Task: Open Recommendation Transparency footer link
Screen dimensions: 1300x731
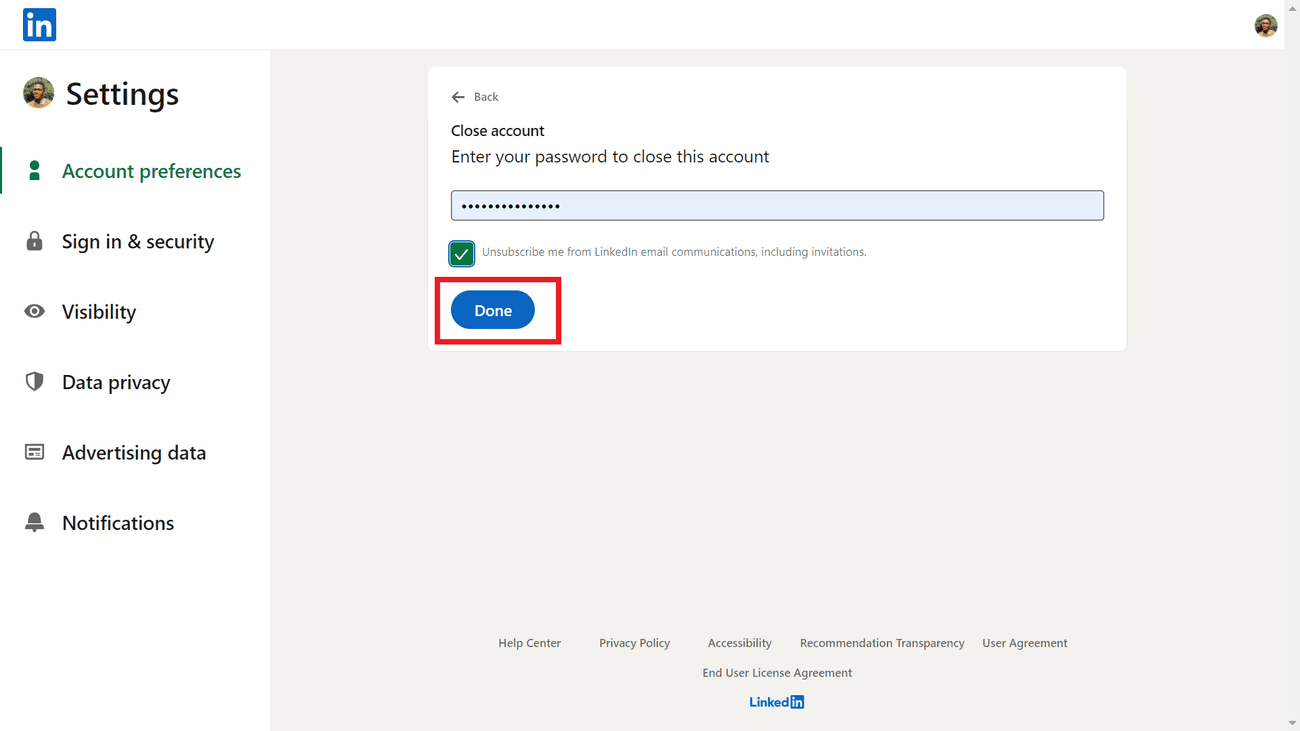Action: [882, 643]
